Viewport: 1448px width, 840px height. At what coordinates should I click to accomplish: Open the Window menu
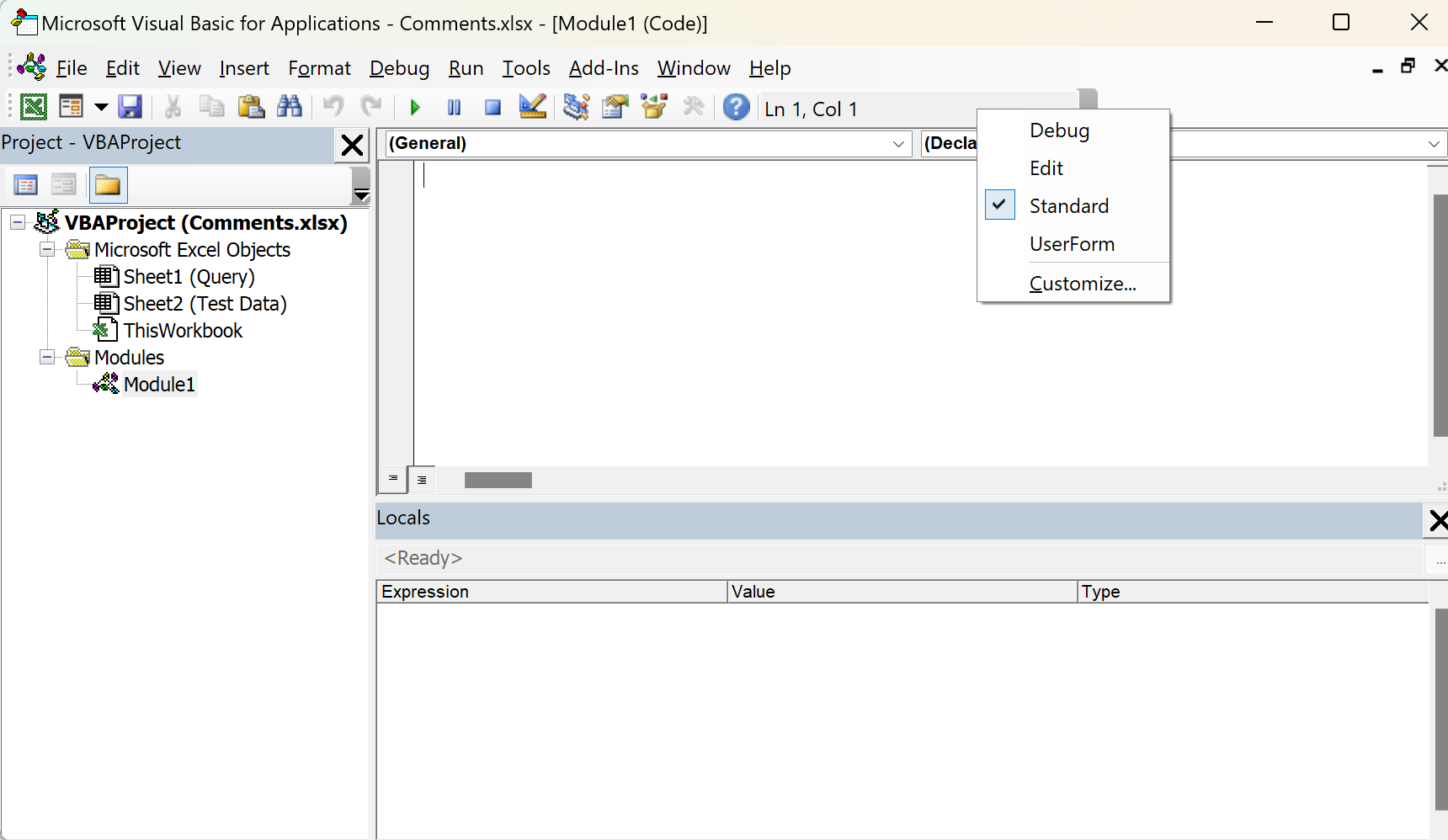(694, 68)
